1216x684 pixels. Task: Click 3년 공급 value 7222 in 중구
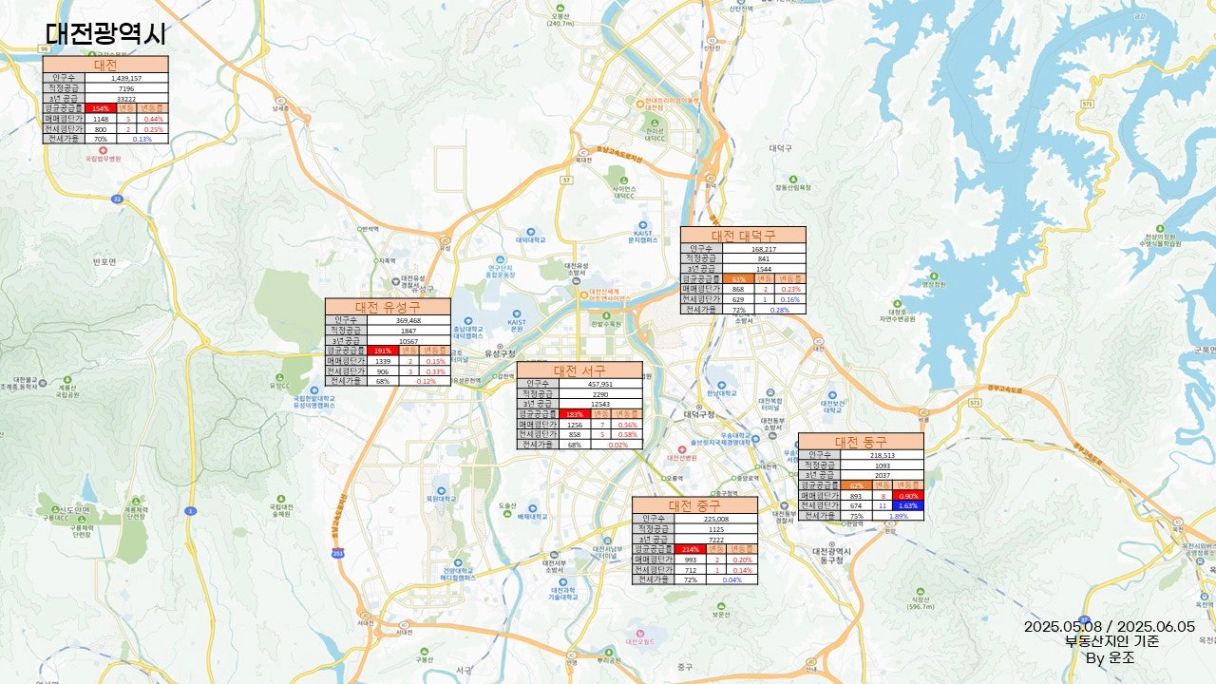tap(716, 539)
